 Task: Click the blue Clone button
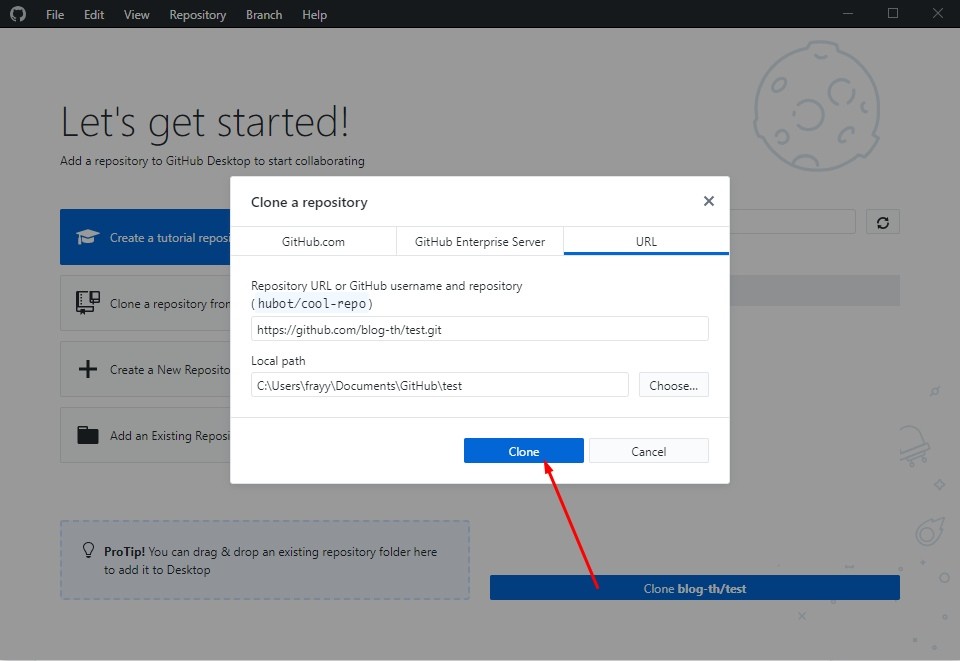[x=523, y=451]
